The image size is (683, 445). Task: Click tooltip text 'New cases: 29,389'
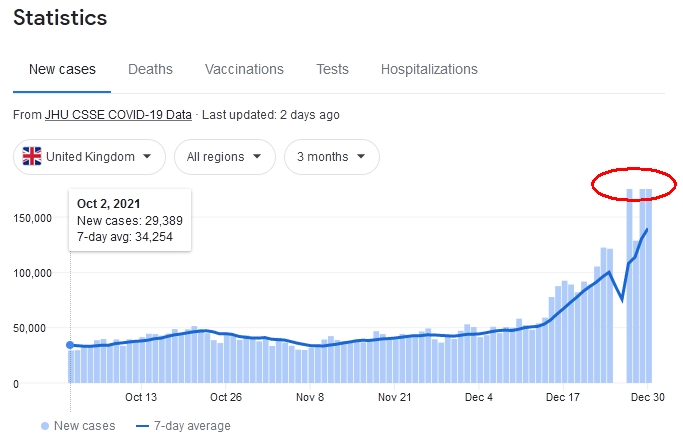130,221
